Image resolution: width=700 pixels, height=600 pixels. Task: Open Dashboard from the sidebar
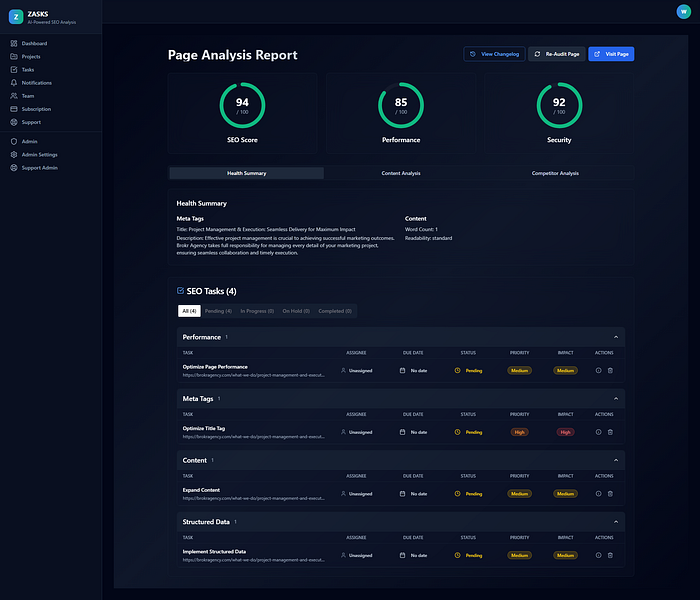(33, 44)
